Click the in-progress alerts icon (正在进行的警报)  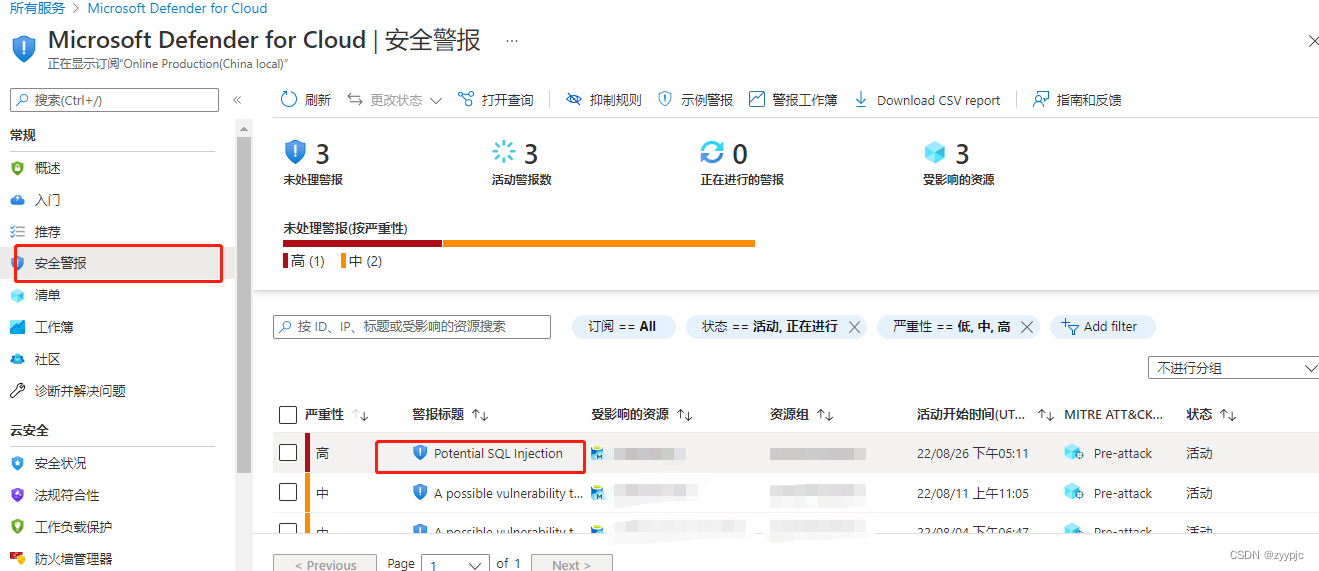click(x=712, y=152)
